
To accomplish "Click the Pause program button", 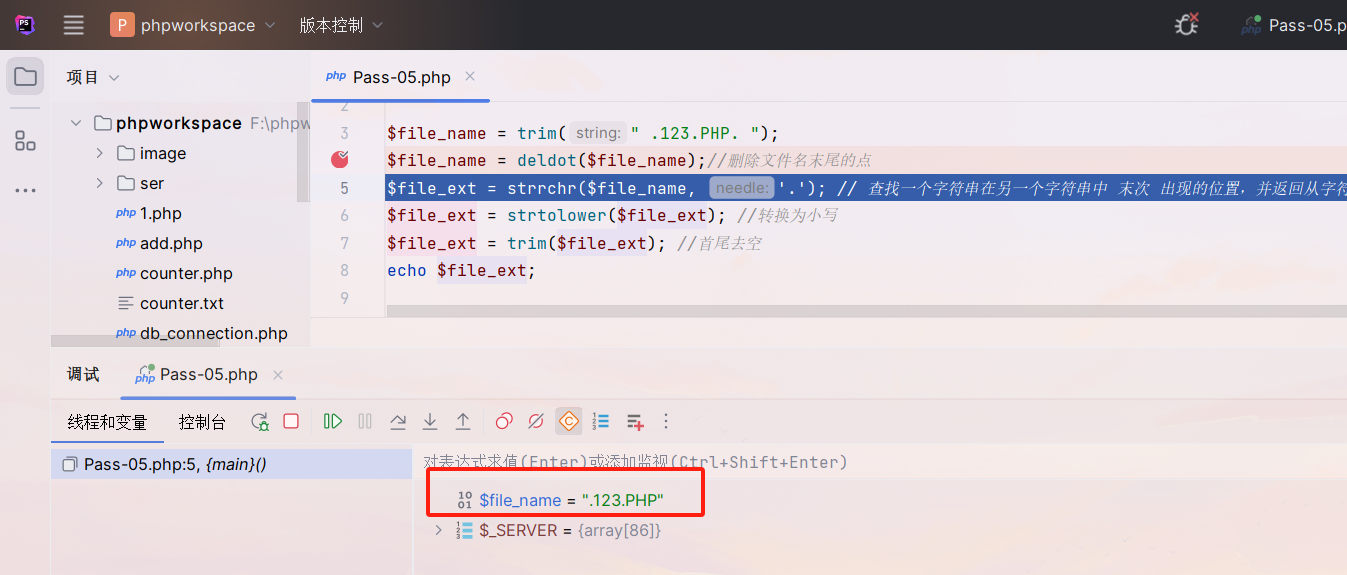I will point(365,422).
